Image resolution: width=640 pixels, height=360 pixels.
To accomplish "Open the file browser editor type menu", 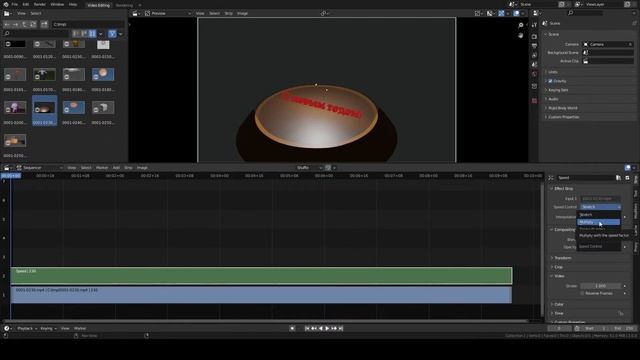I will pyautogui.click(x=8, y=13).
